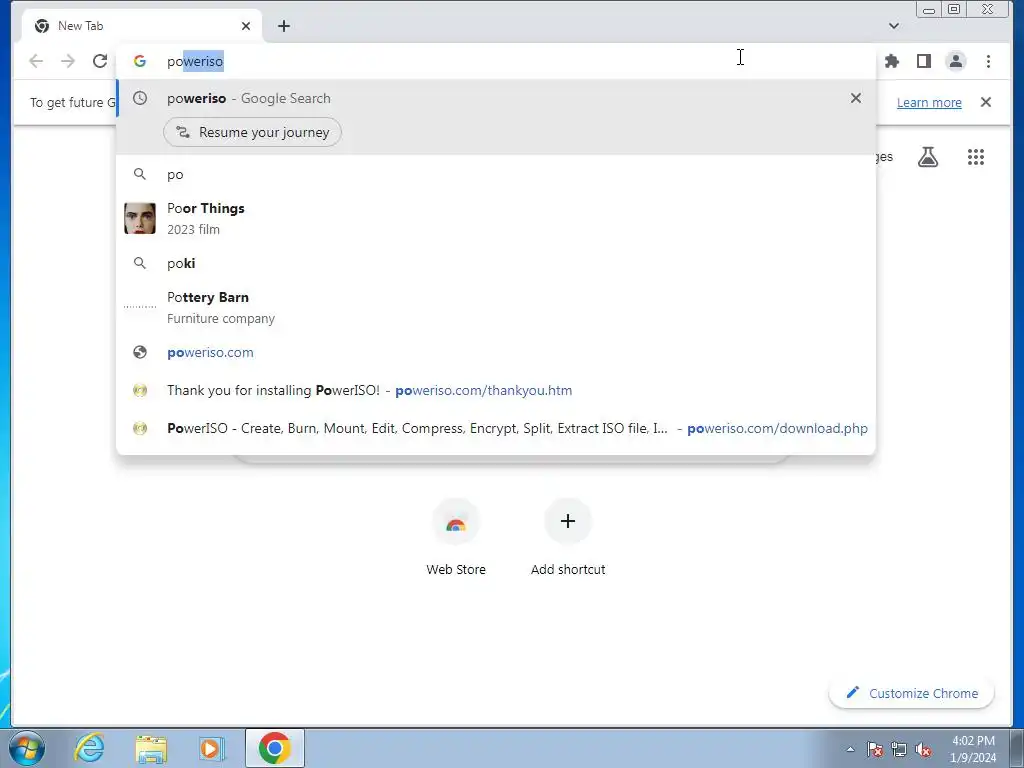Click the Customize Chrome button
1024x768 pixels.
click(912, 693)
